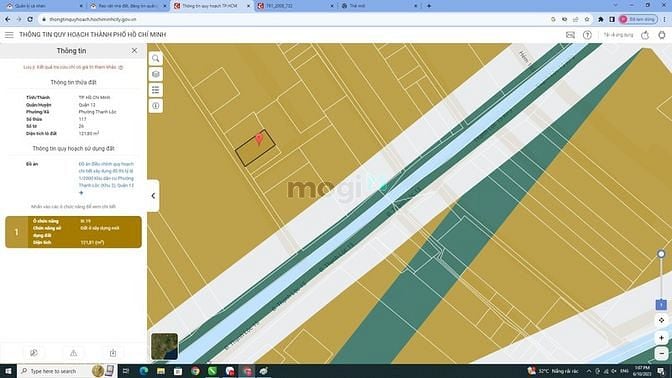
Task: Click the map search magnifier tool
Action: 156,58
